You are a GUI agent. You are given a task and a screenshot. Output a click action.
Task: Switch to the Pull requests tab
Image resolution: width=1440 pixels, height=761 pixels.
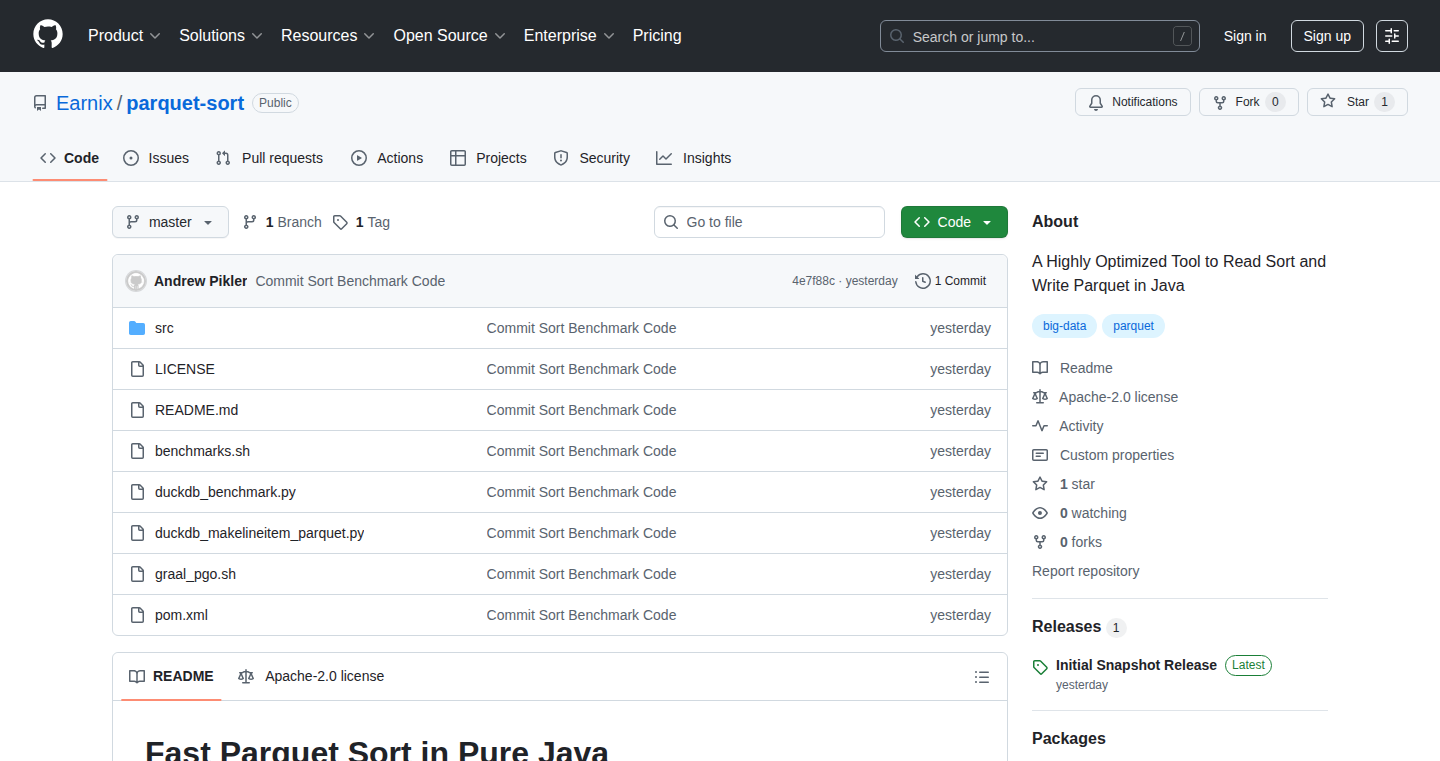click(270, 158)
